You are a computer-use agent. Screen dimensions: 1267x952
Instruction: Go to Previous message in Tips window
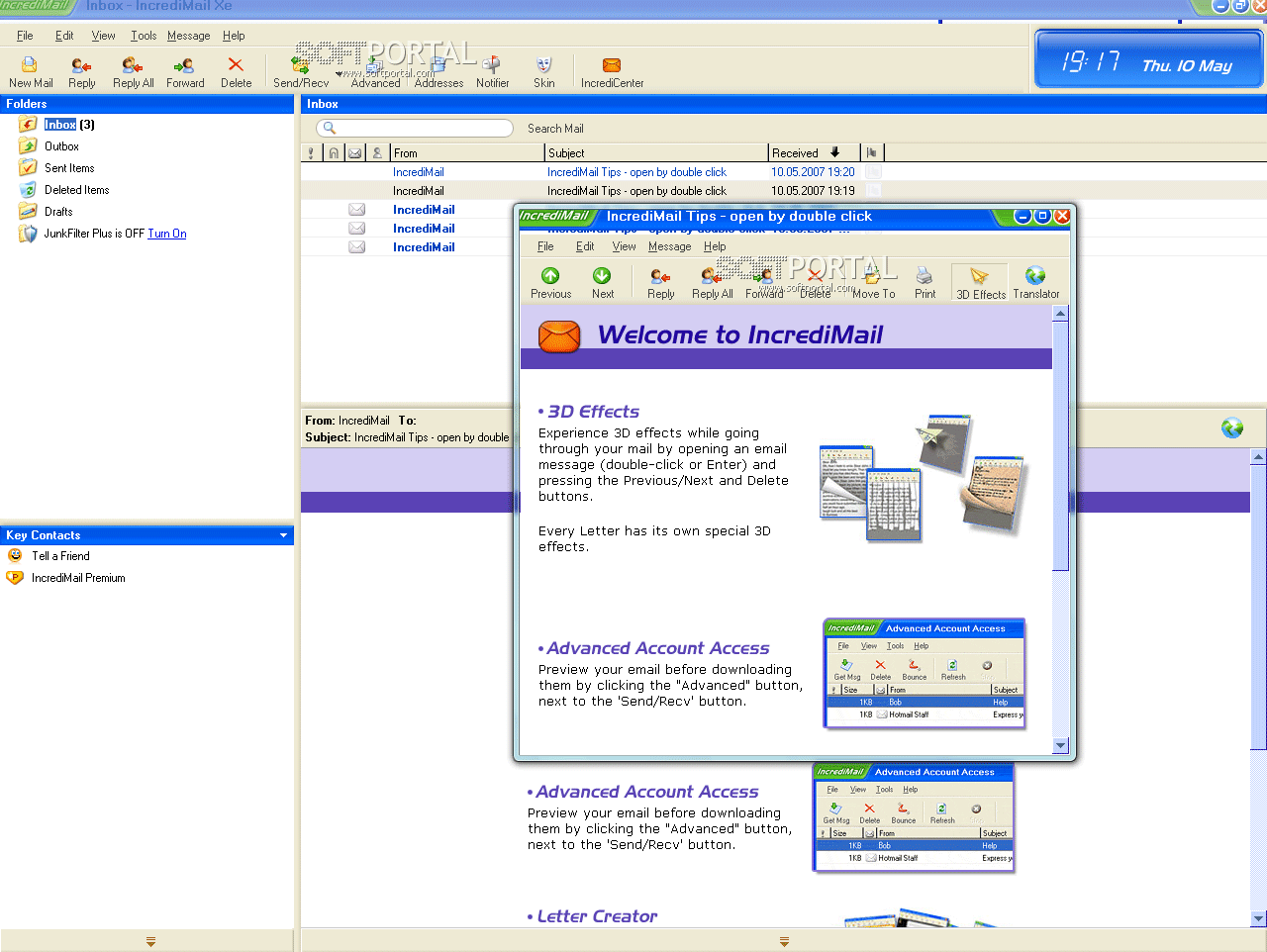550,283
